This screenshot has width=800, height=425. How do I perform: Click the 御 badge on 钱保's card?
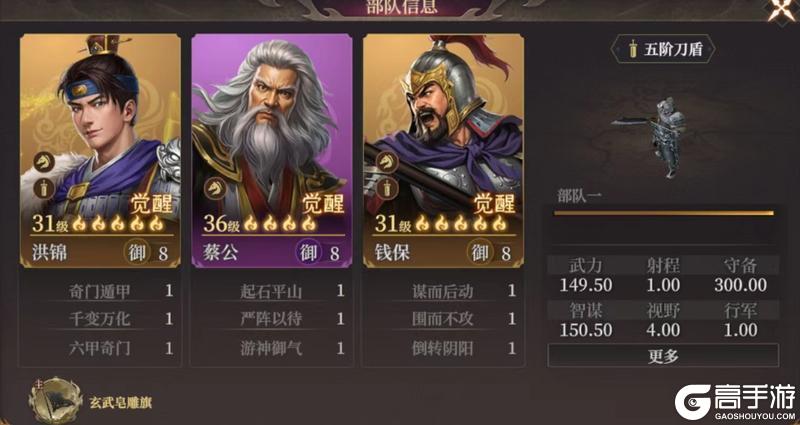click(480, 252)
